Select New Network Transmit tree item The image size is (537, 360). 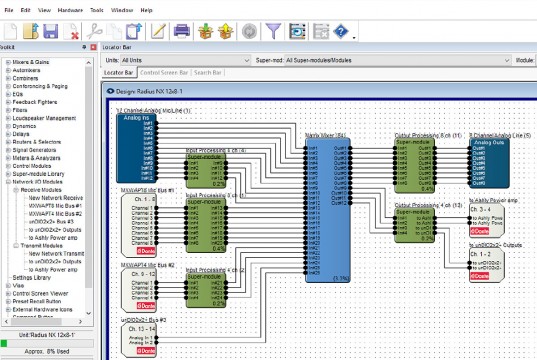[x=56, y=254]
